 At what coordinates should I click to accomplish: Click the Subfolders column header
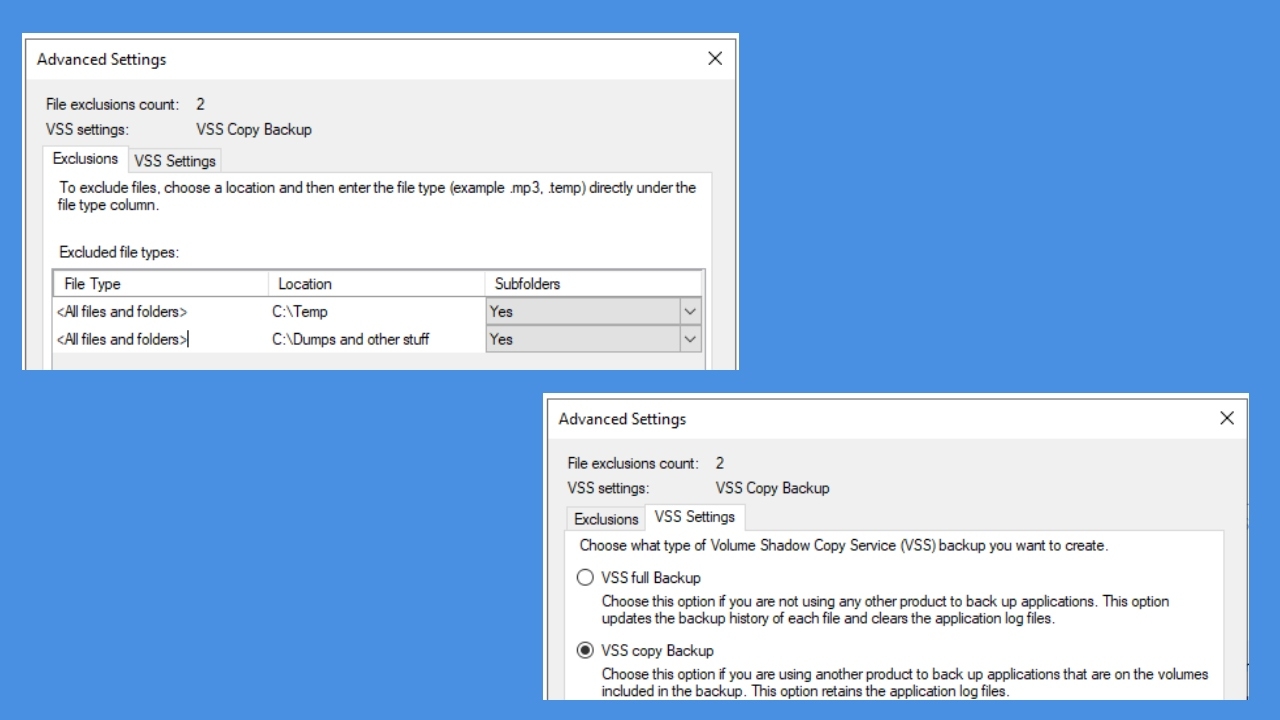(x=594, y=284)
